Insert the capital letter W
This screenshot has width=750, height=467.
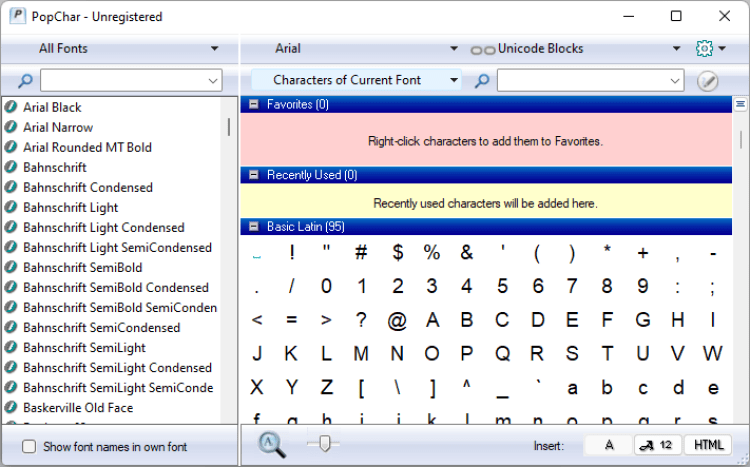coord(713,354)
